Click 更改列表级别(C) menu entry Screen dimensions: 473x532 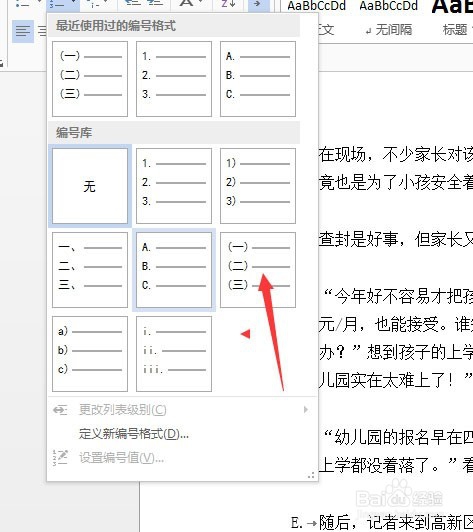tap(183, 410)
